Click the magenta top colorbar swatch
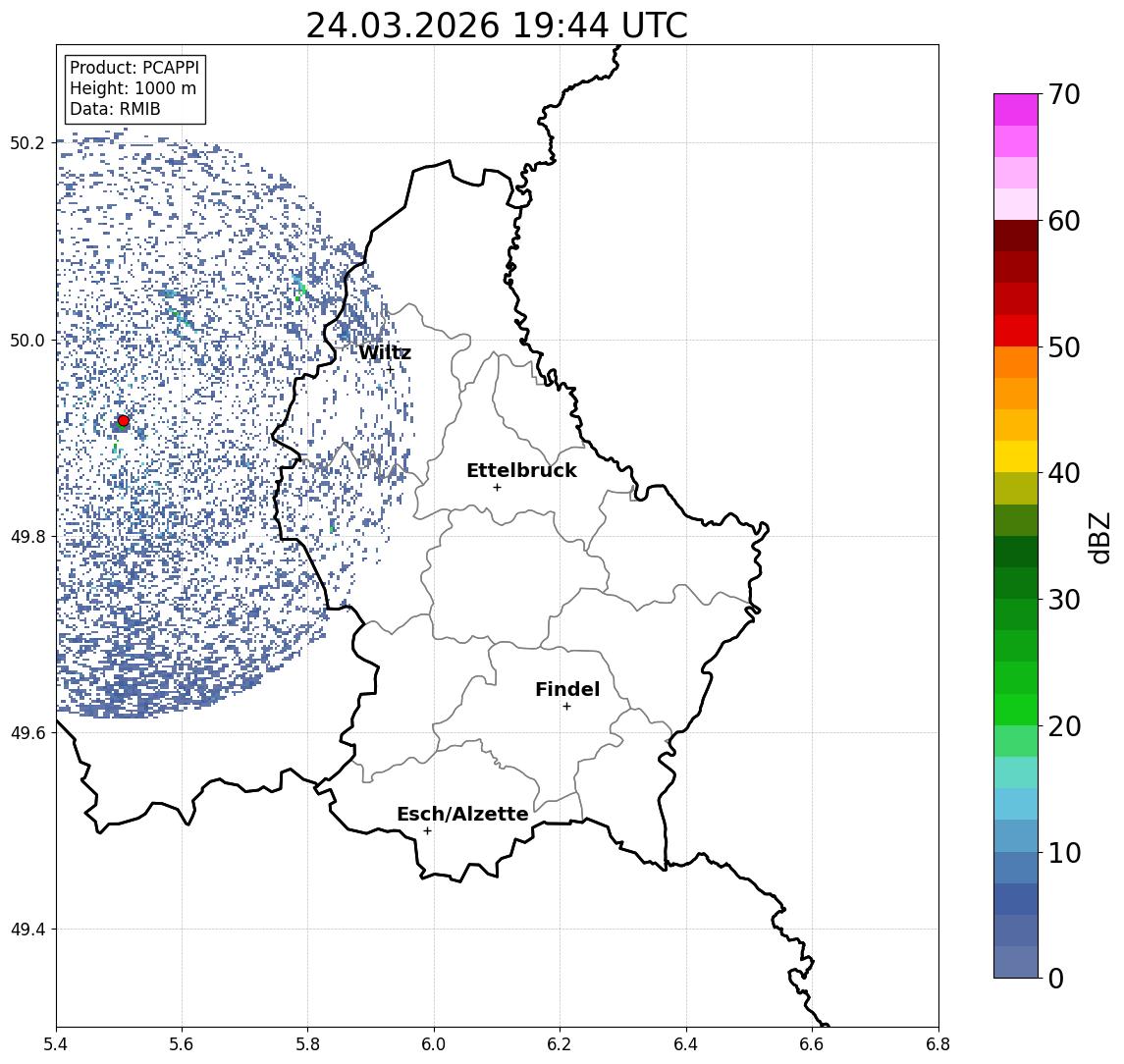This screenshot has width=1124, height=1064. point(1016,110)
